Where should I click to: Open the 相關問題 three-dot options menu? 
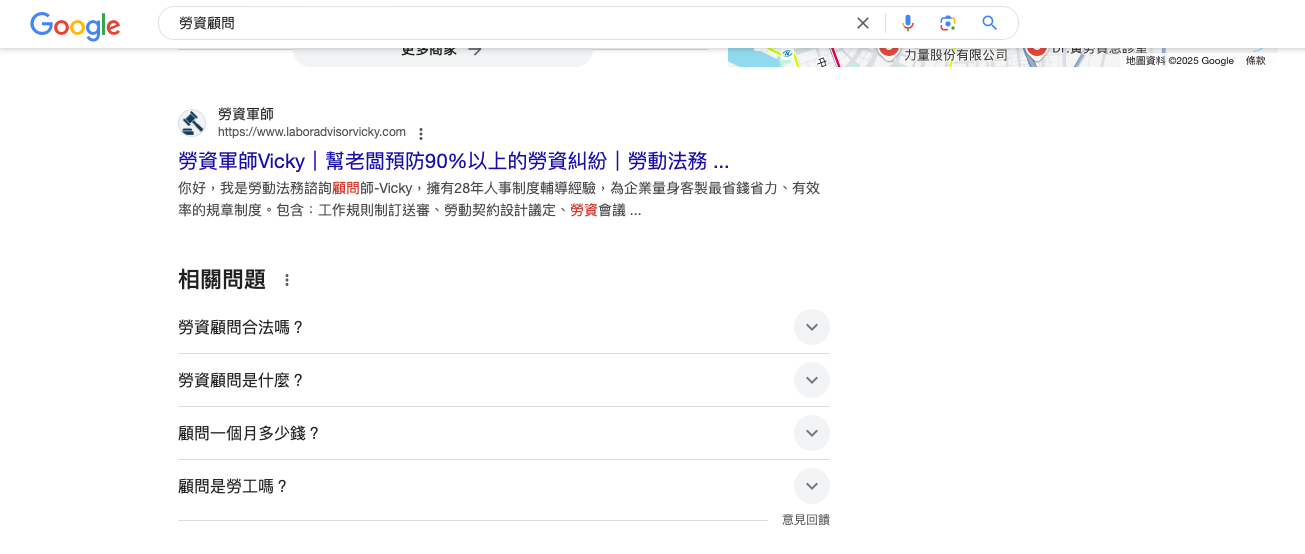pos(287,280)
